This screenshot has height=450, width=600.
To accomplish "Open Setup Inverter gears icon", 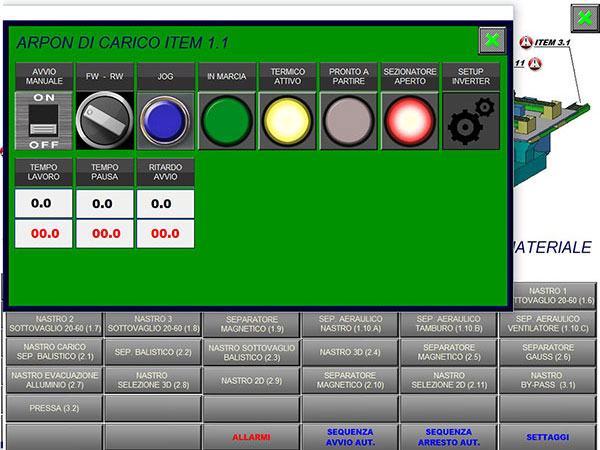I will click(x=470, y=120).
